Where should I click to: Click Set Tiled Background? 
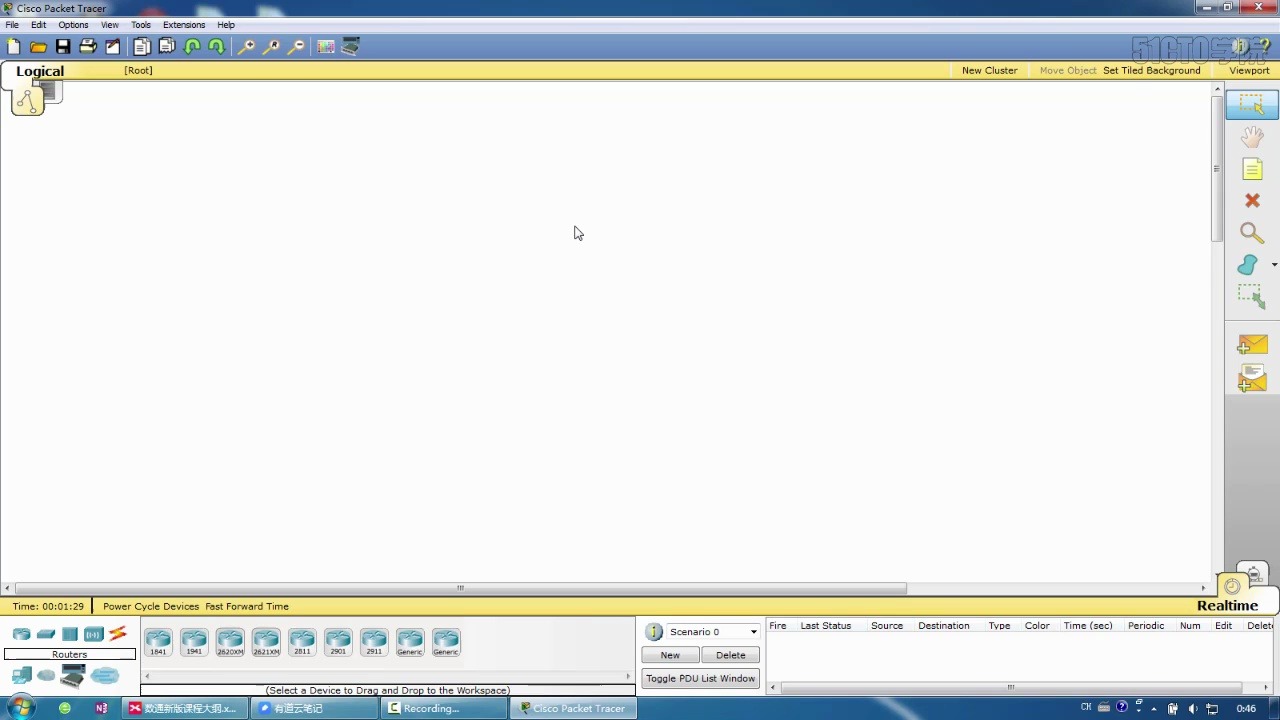[x=1152, y=70]
